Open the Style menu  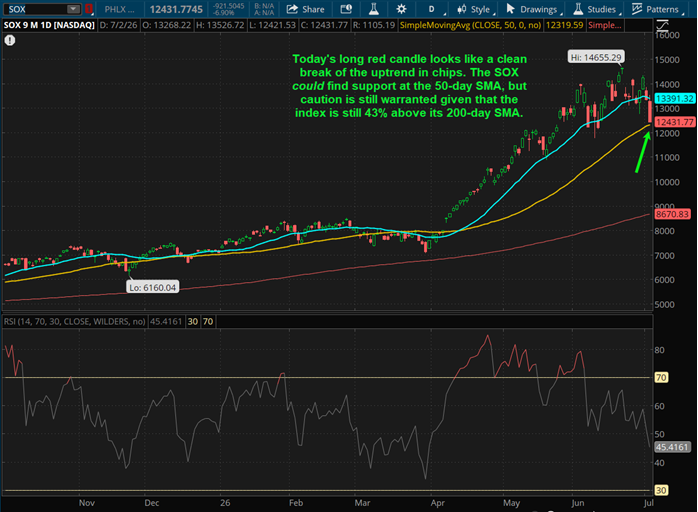[x=474, y=9]
